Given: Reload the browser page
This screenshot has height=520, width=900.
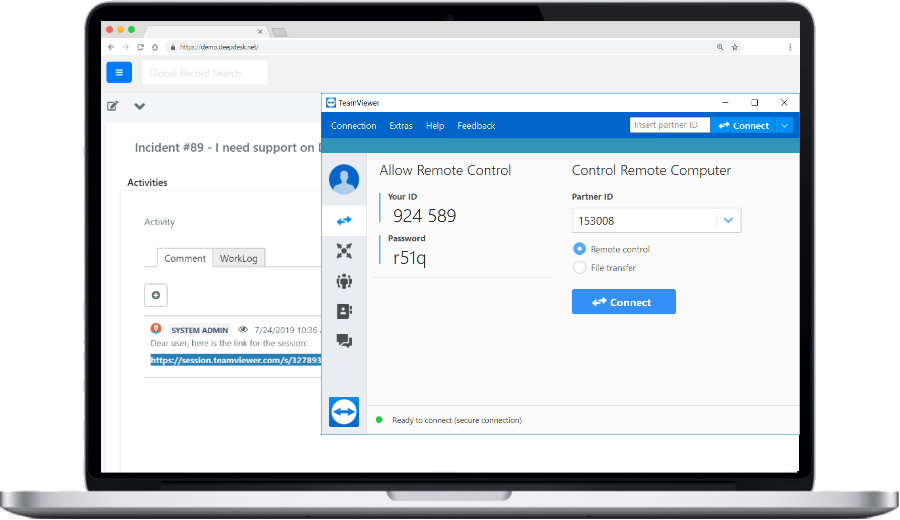Looking at the screenshot, I should pos(140,47).
